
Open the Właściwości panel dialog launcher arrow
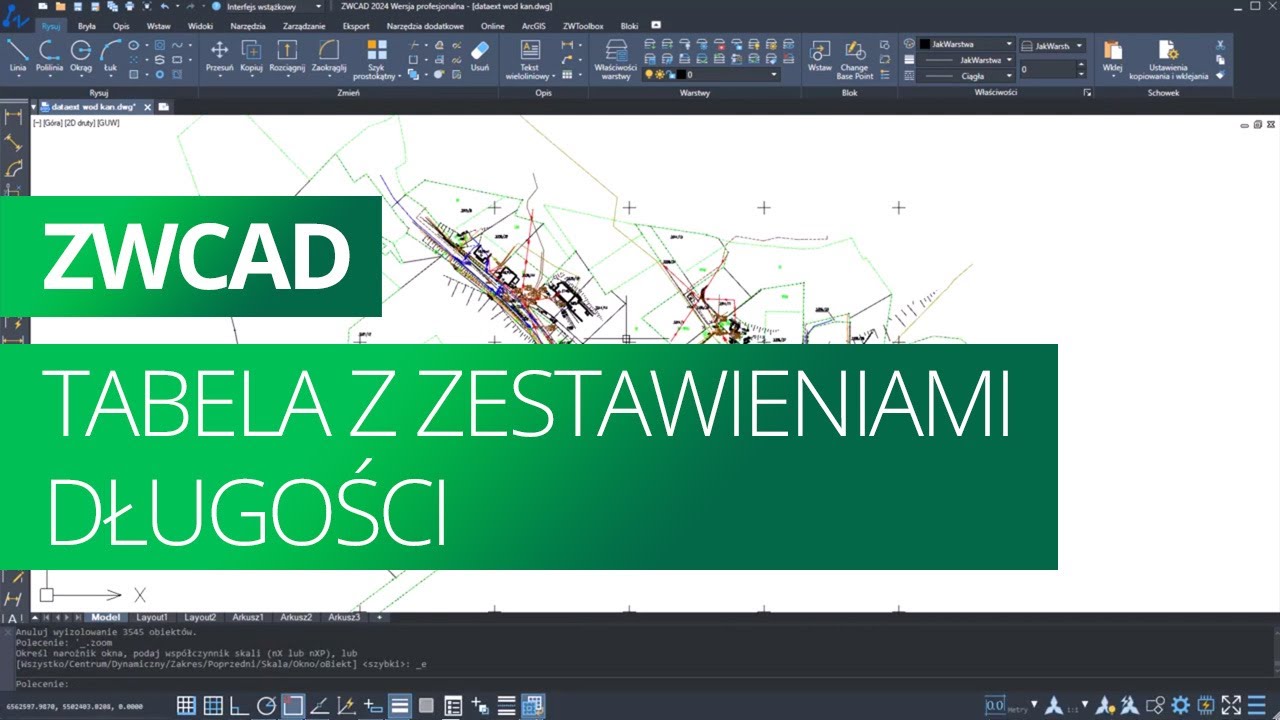pyautogui.click(x=1087, y=92)
